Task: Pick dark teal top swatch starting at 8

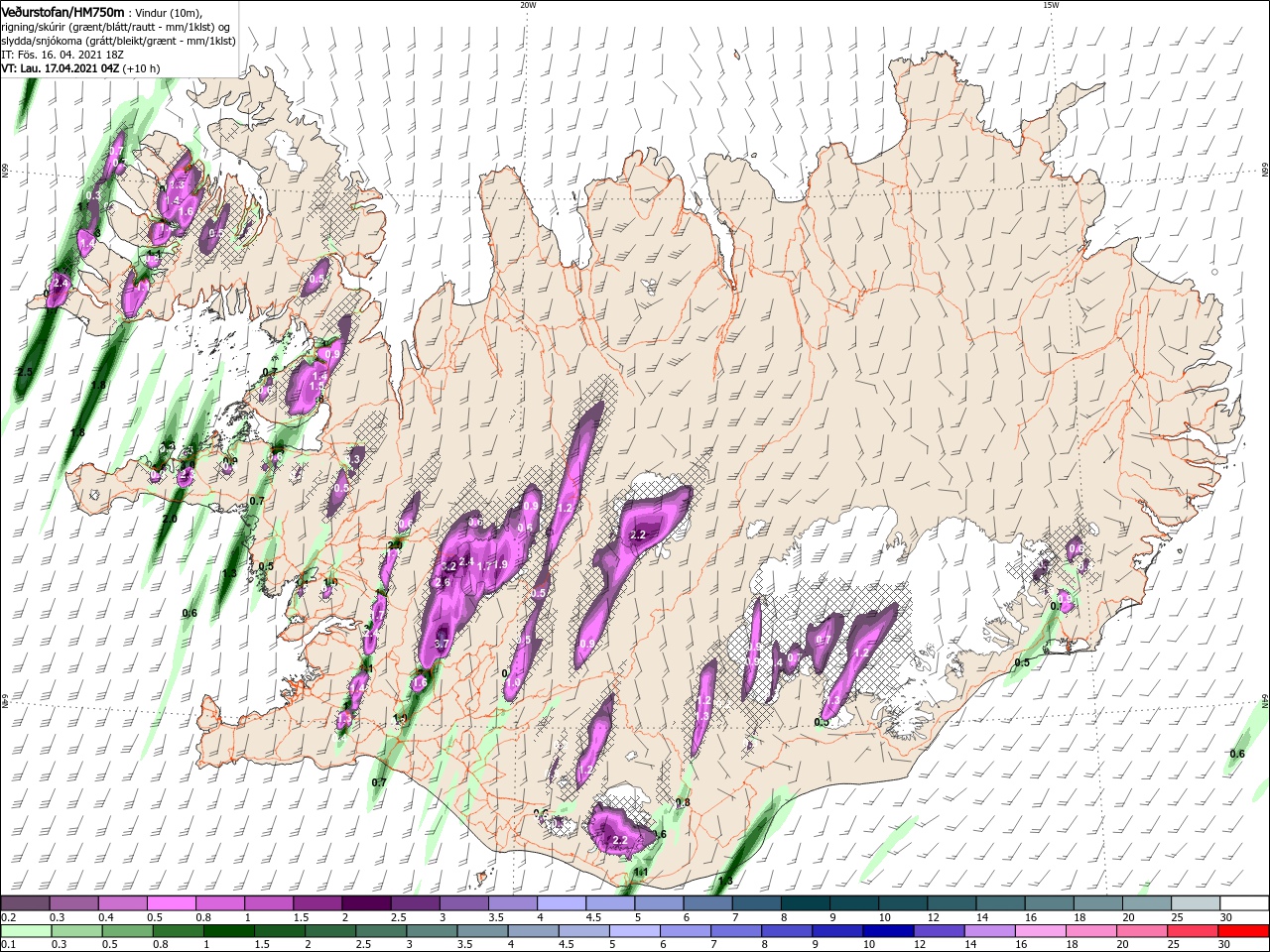Action: tap(806, 903)
